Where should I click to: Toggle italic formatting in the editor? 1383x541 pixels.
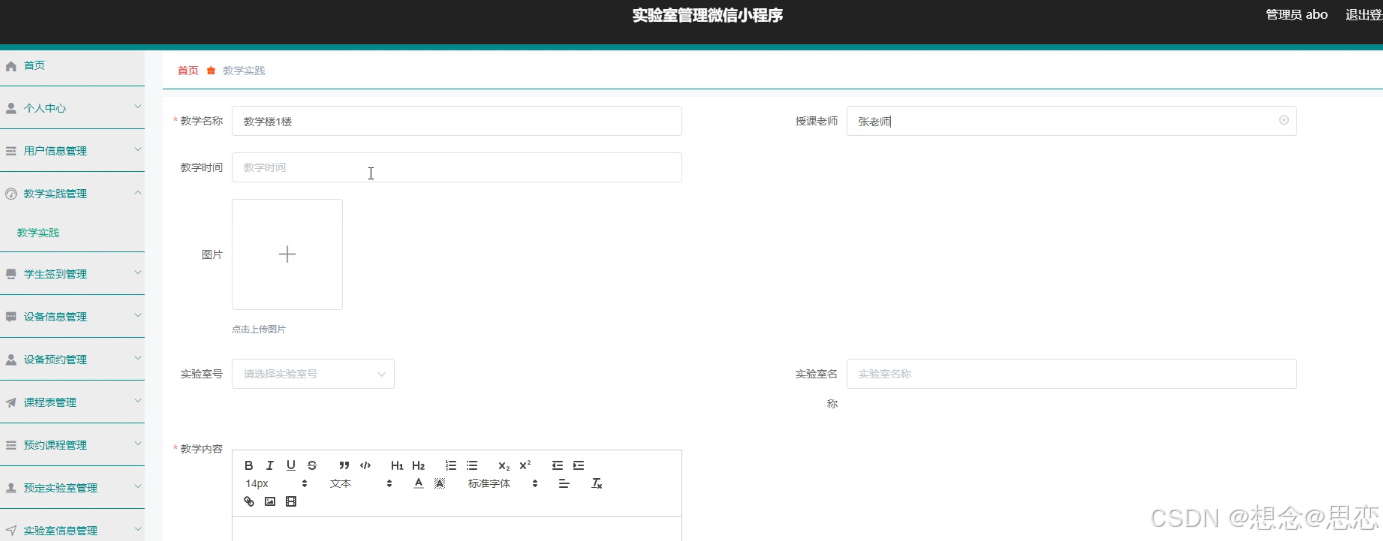click(270, 465)
